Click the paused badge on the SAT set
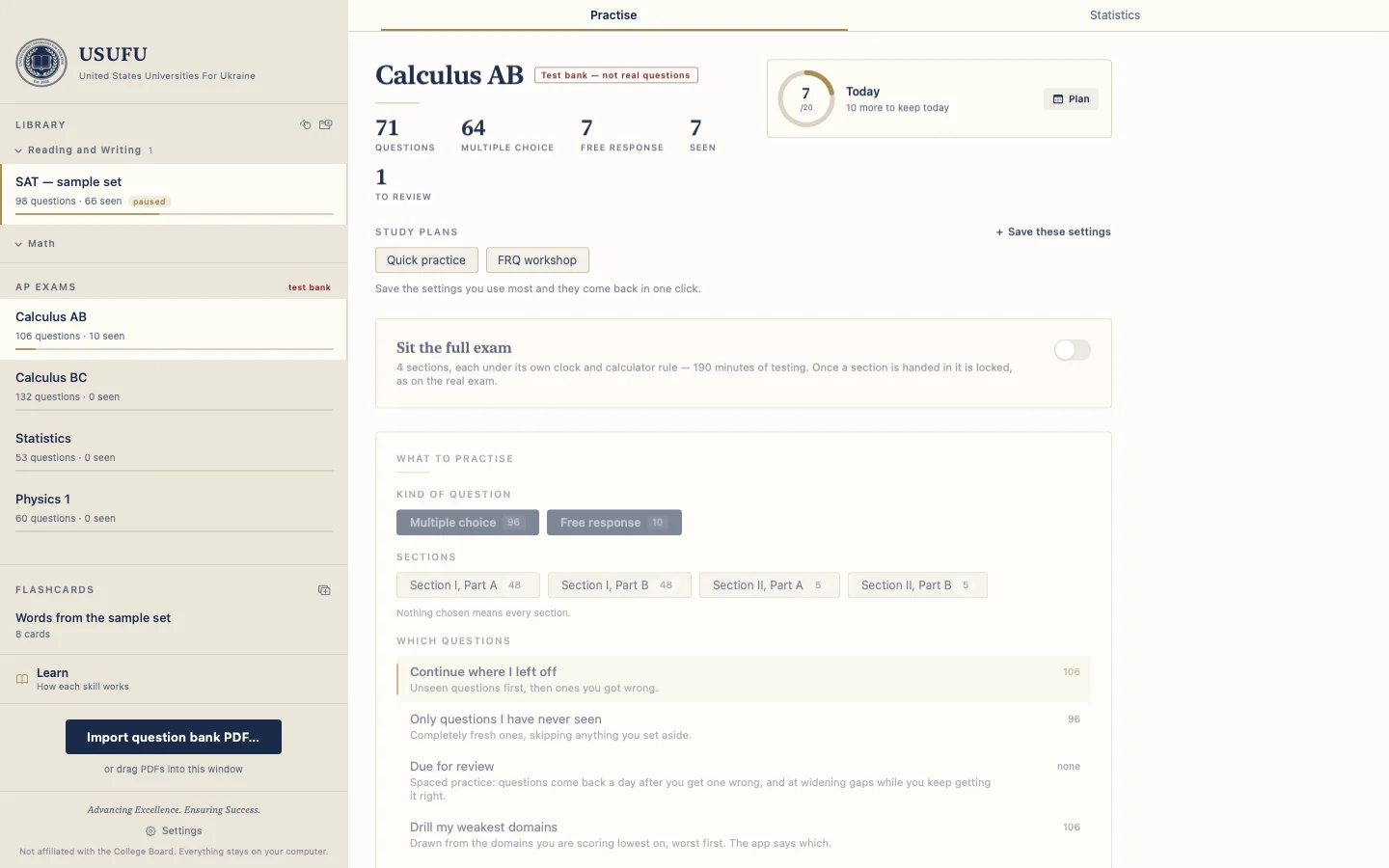Viewport: 1389px width, 868px height. click(x=150, y=202)
